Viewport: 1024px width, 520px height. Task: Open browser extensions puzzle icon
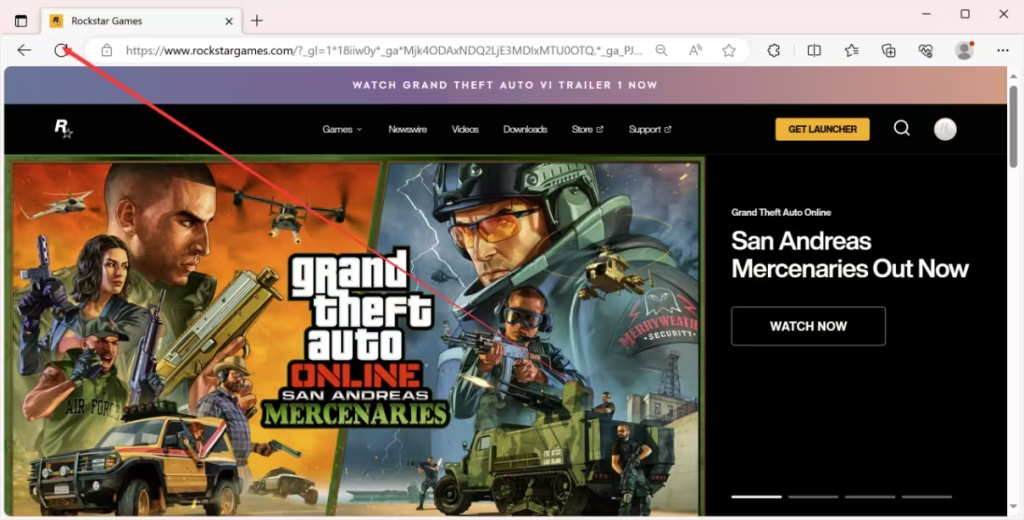[774, 50]
